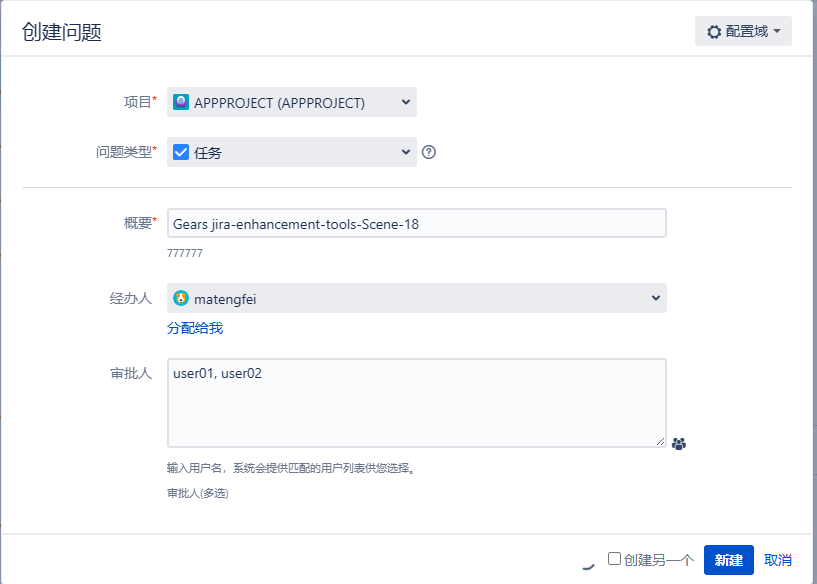Enable the 创建另一个 checkbox
Image resolution: width=817 pixels, height=584 pixels.
[x=614, y=559]
